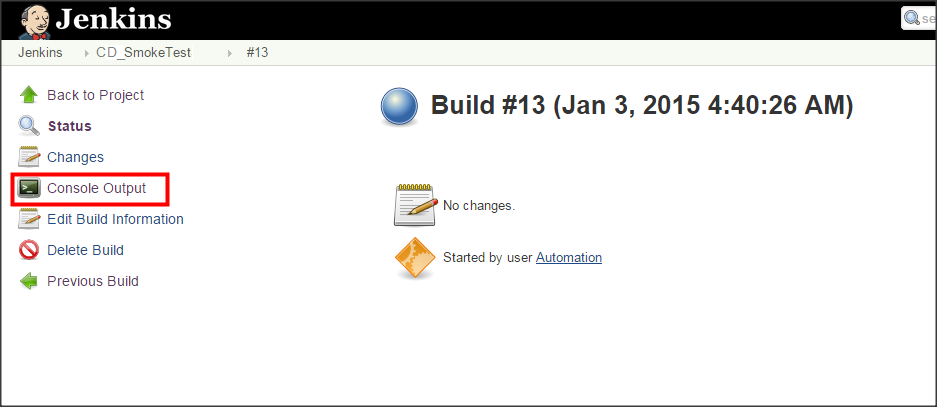Click the red Delete Build icon
937x407 pixels.
[x=29, y=250]
